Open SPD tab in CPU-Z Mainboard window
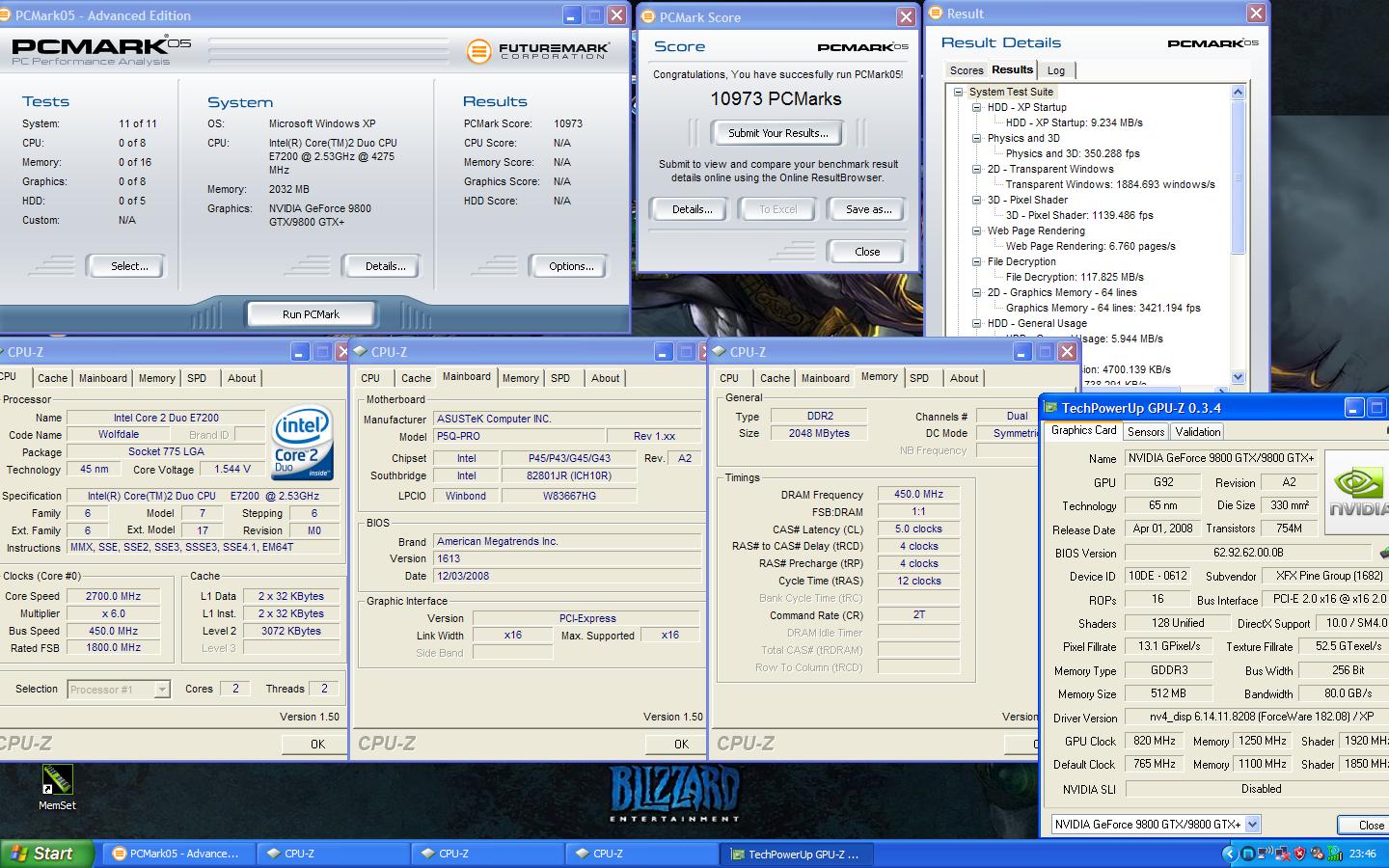This screenshot has height=868, width=1389. (560, 378)
